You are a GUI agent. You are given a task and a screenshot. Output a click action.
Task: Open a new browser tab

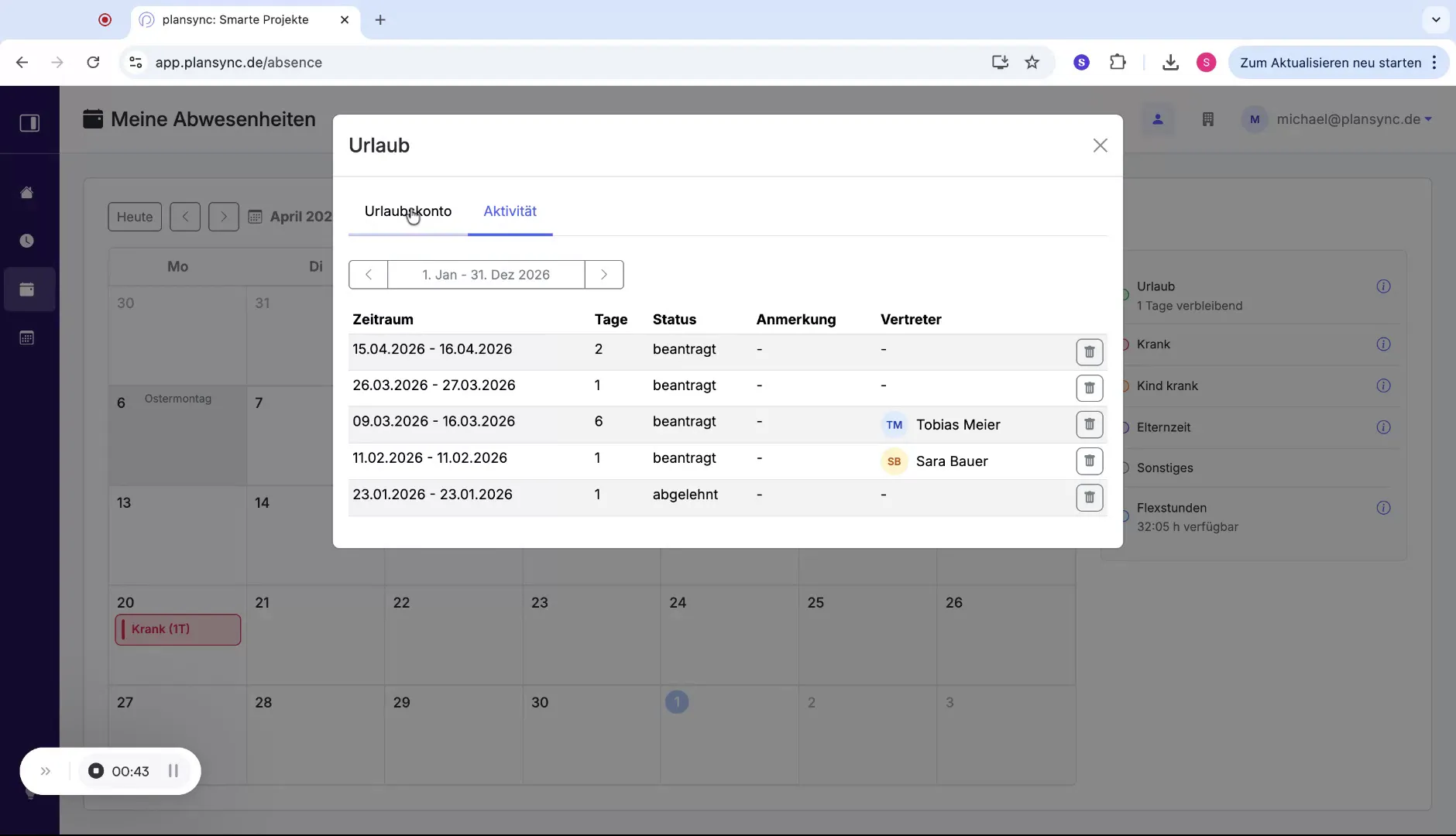click(379, 20)
